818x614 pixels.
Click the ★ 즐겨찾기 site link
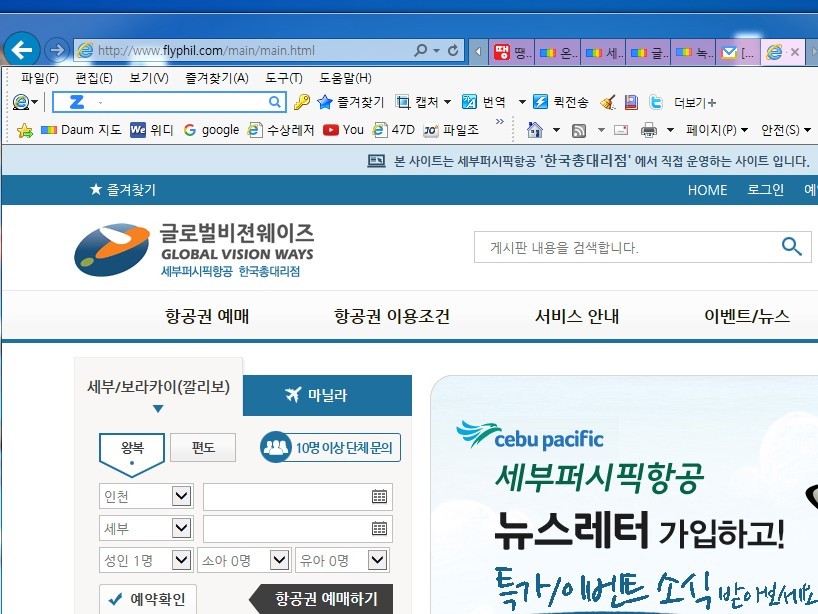click(123, 189)
